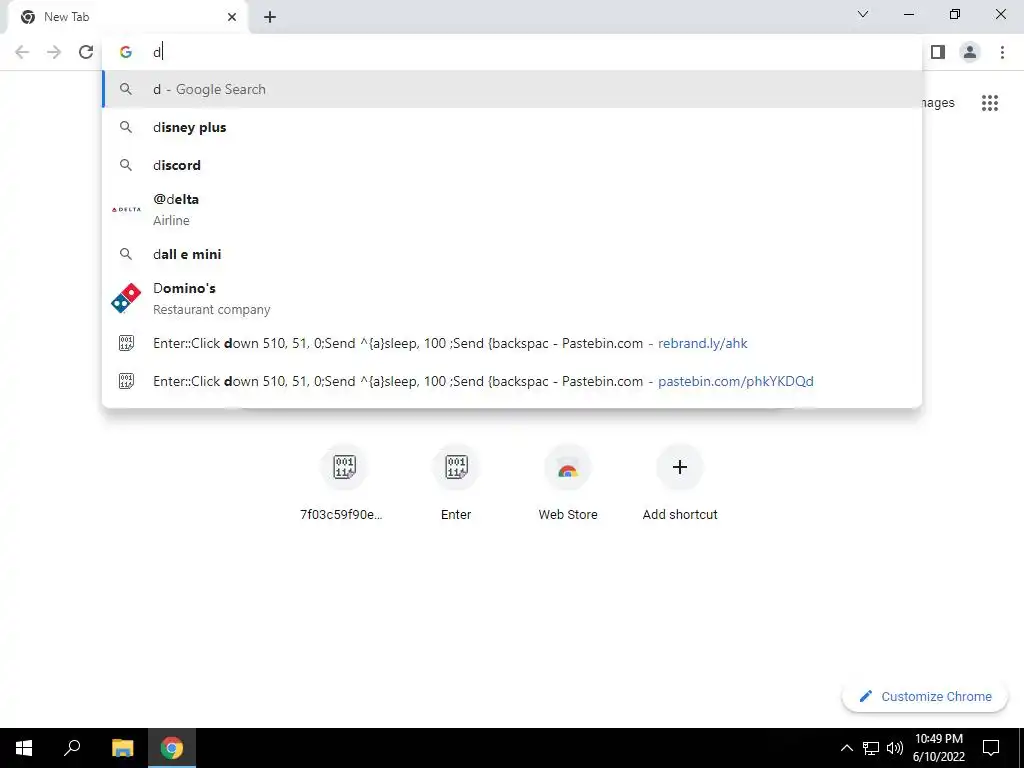1024x768 pixels.
Task: Open the Chrome three-dot menu
Action: [x=1002, y=52]
